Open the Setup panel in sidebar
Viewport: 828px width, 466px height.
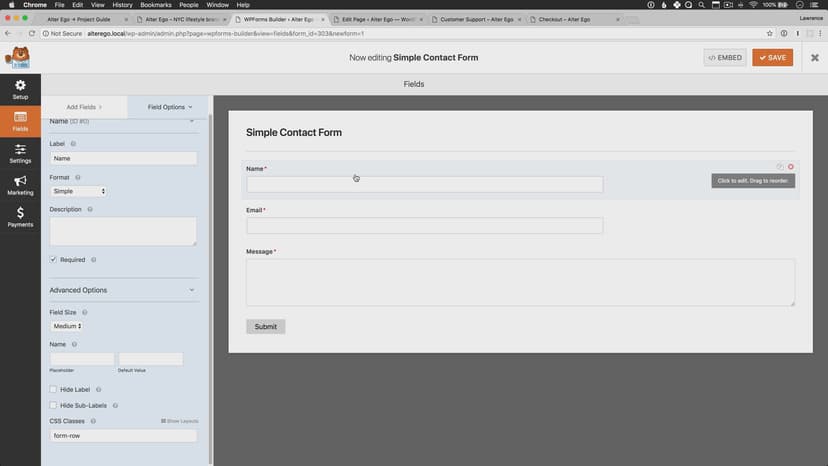20,89
